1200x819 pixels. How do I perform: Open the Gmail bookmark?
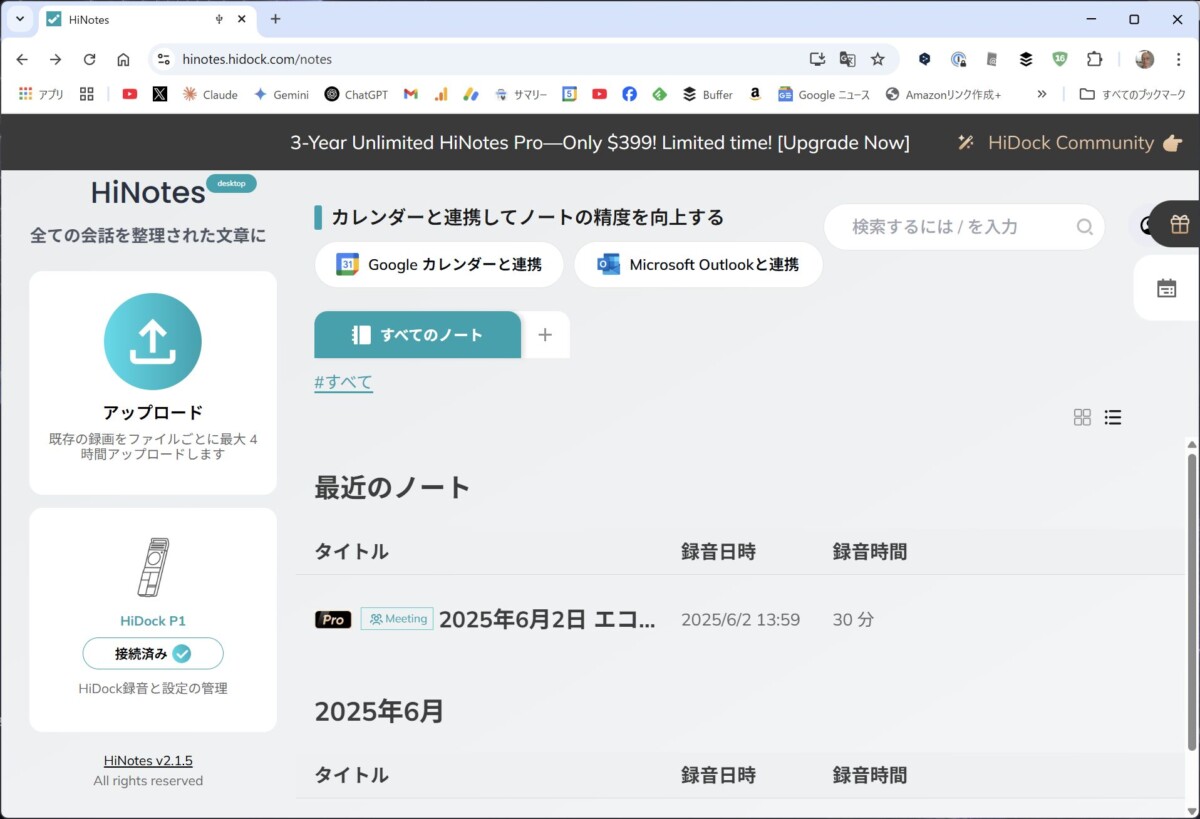(410, 94)
